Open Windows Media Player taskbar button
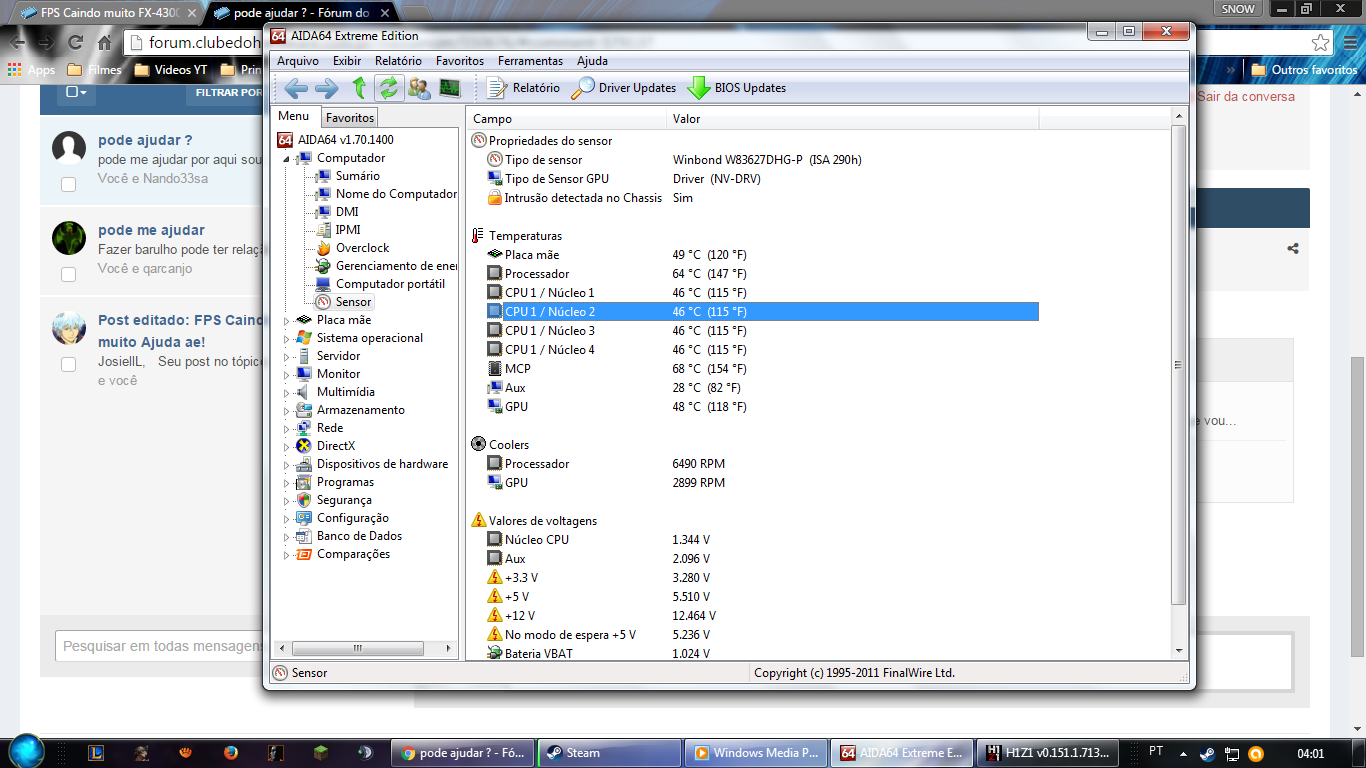The width and height of the screenshot is (1366, 768). click(x=756, y=753)
